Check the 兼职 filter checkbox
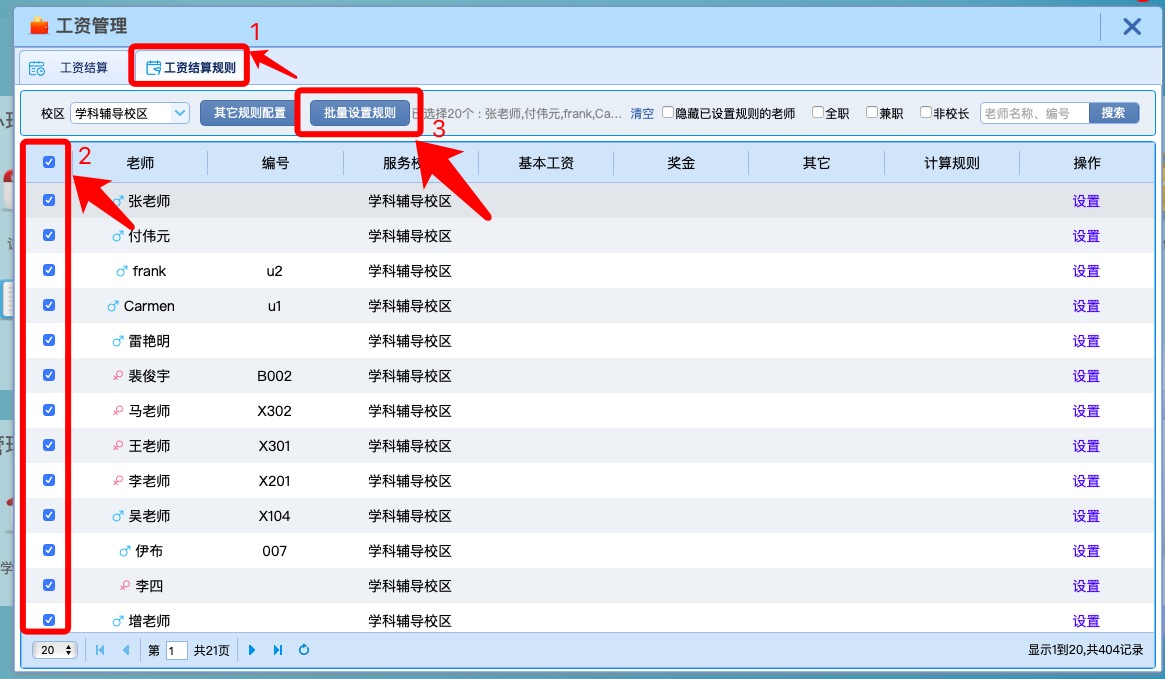Viewport: 1165px width, 679px height. point(872,112)
